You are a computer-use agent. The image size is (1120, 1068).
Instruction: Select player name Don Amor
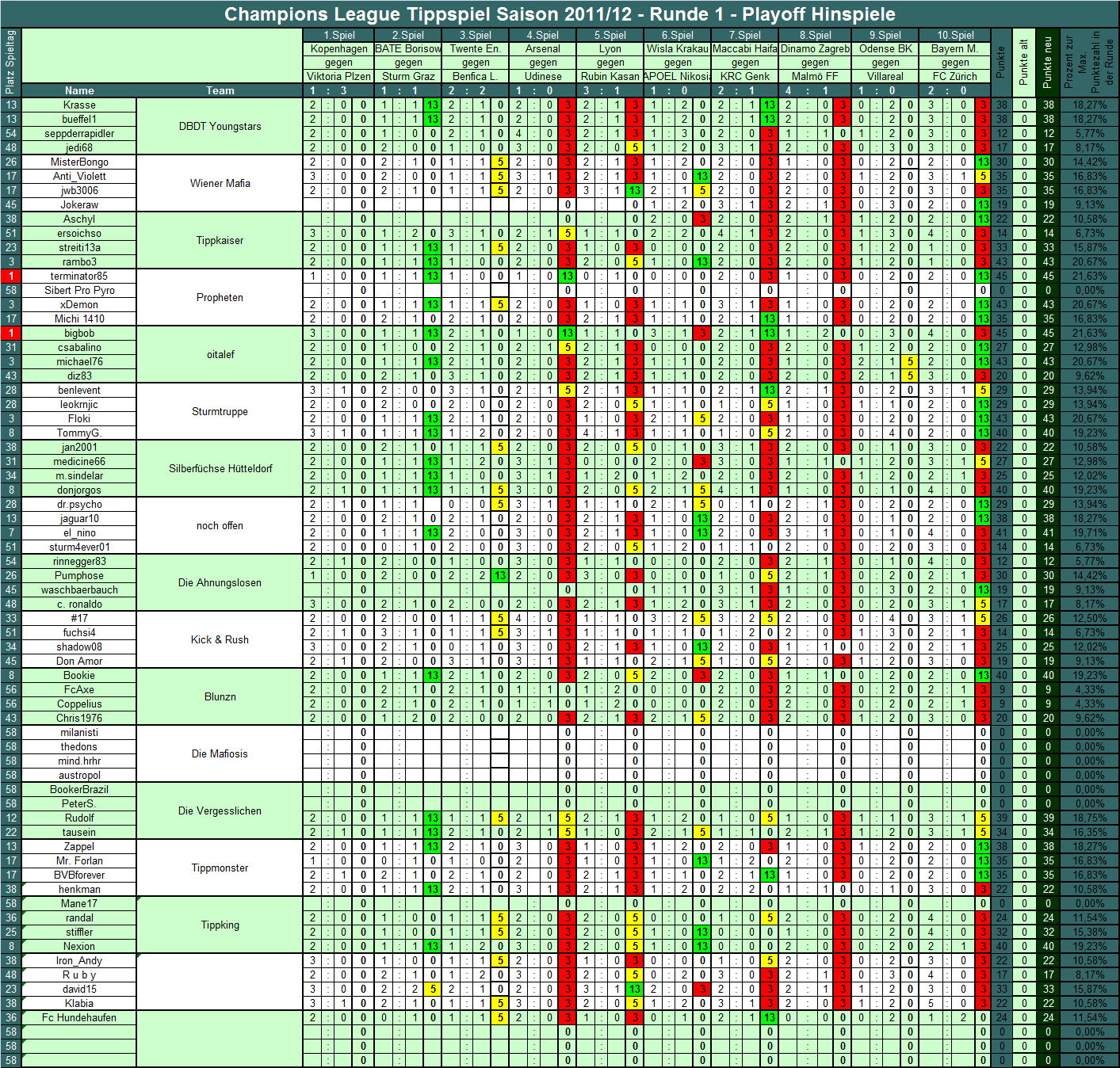point(79,661)
